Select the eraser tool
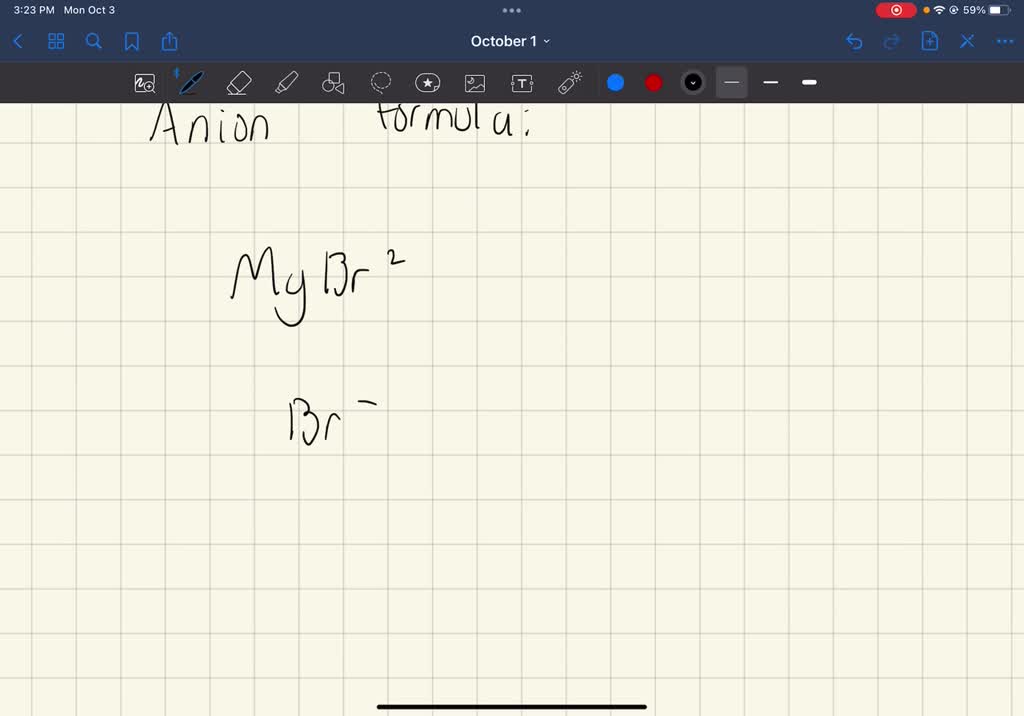 pos(239,82)
